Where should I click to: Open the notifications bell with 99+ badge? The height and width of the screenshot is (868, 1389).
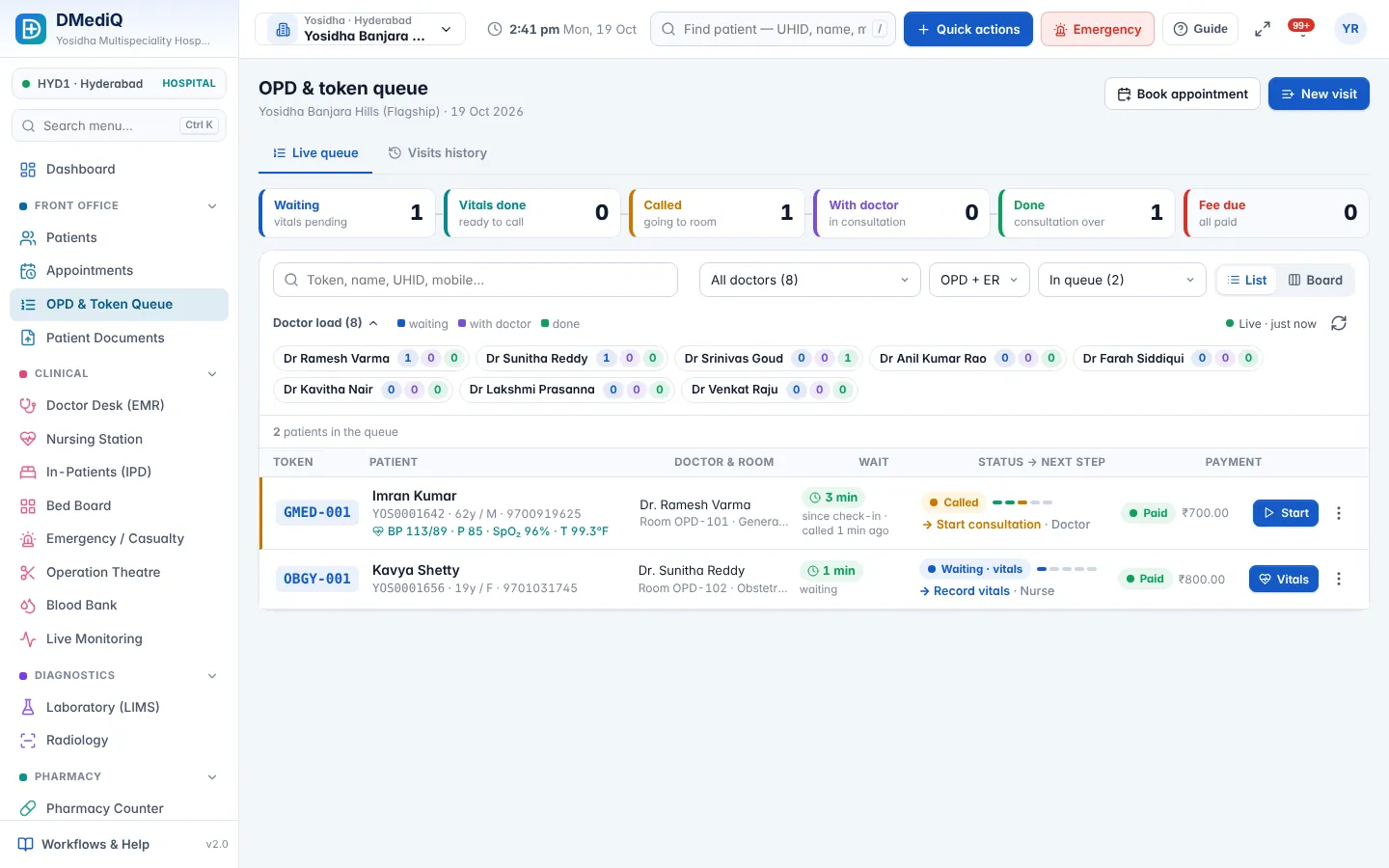(x=1301, y=29)
